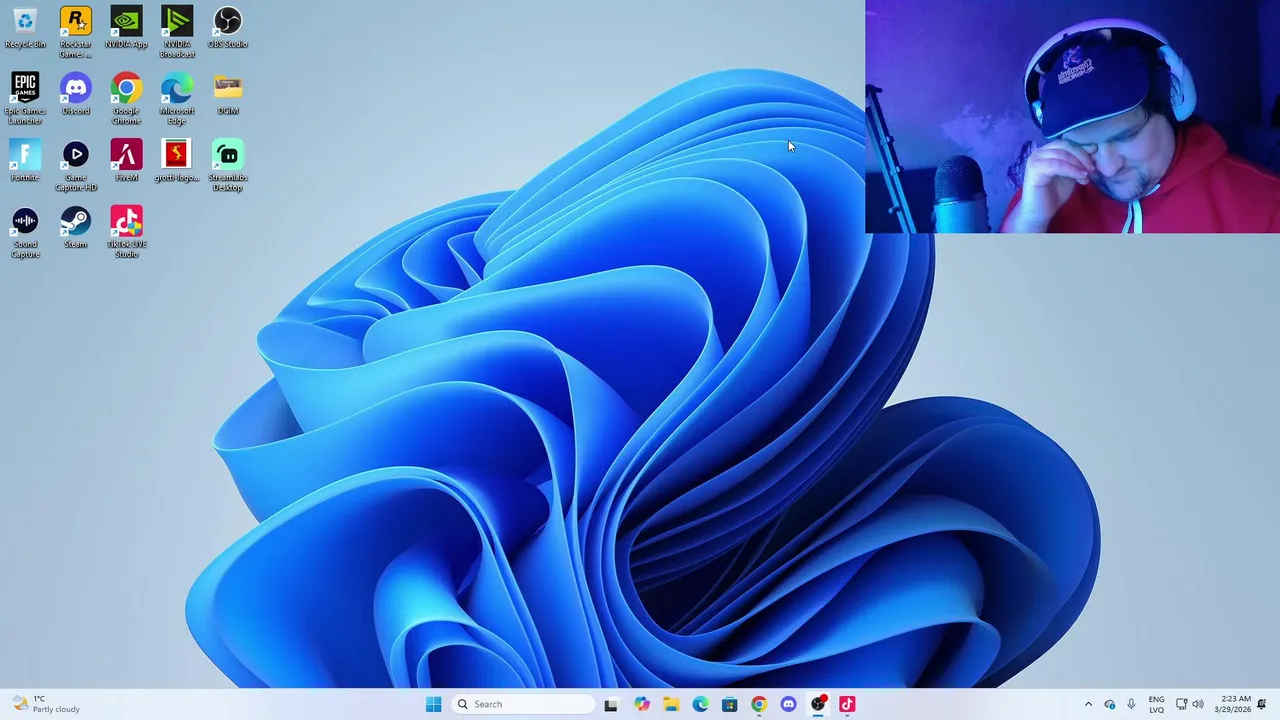
Task: Open the network quick settings icon
Action: pyautogui.click(x=1181, y=704)
